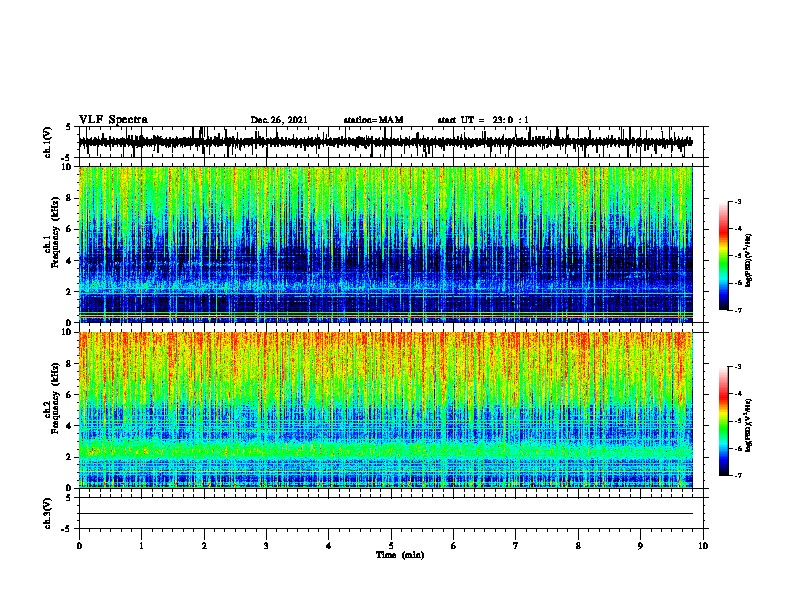Viewport: 792px width, 612px height.
Task: Click time axis tick label "3"
Action: pyautogui.click(x=266, y=546)
